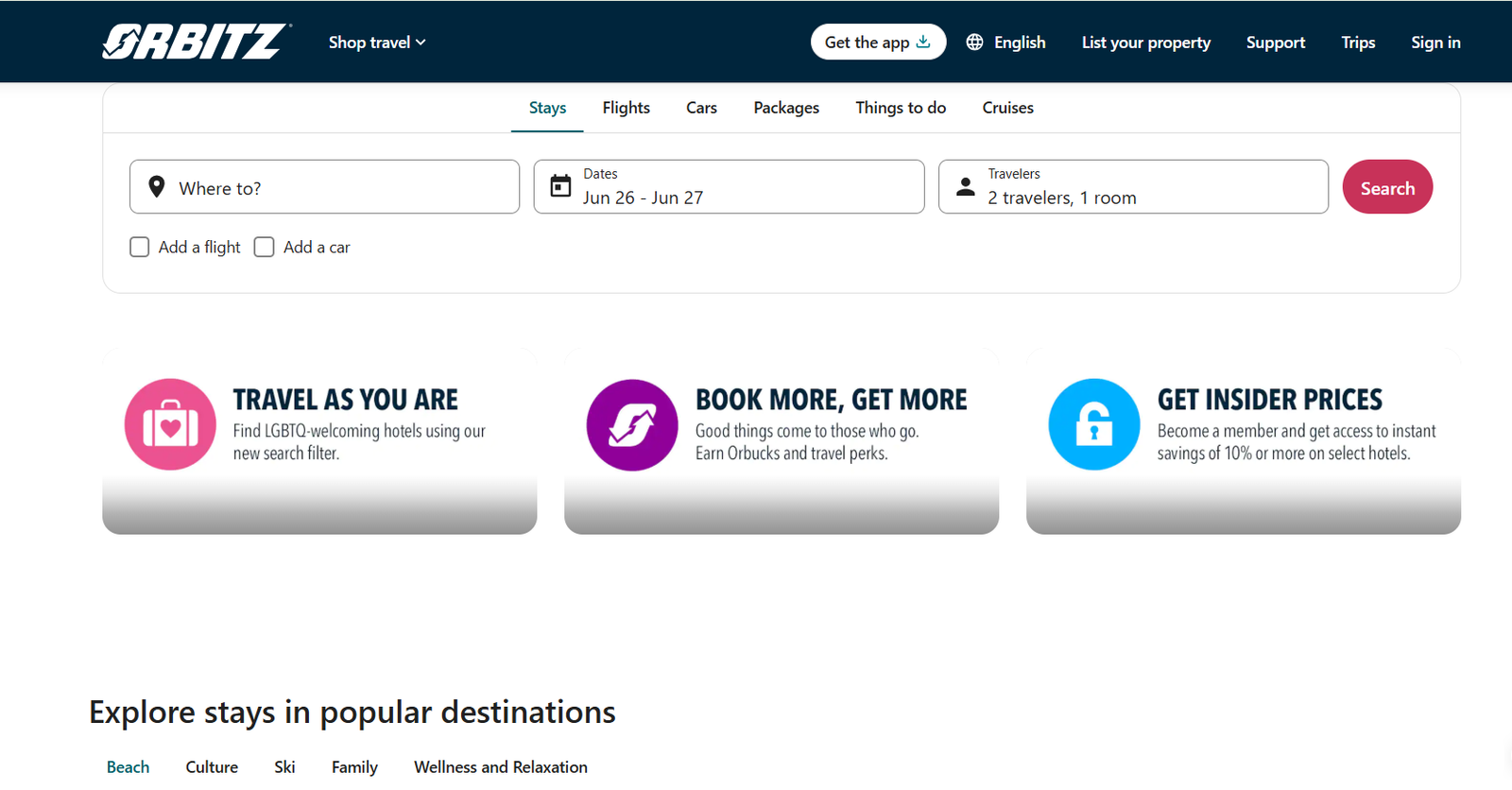Click the purple Orbucks rewards icon
The image size is (1512, 790).
632,424
